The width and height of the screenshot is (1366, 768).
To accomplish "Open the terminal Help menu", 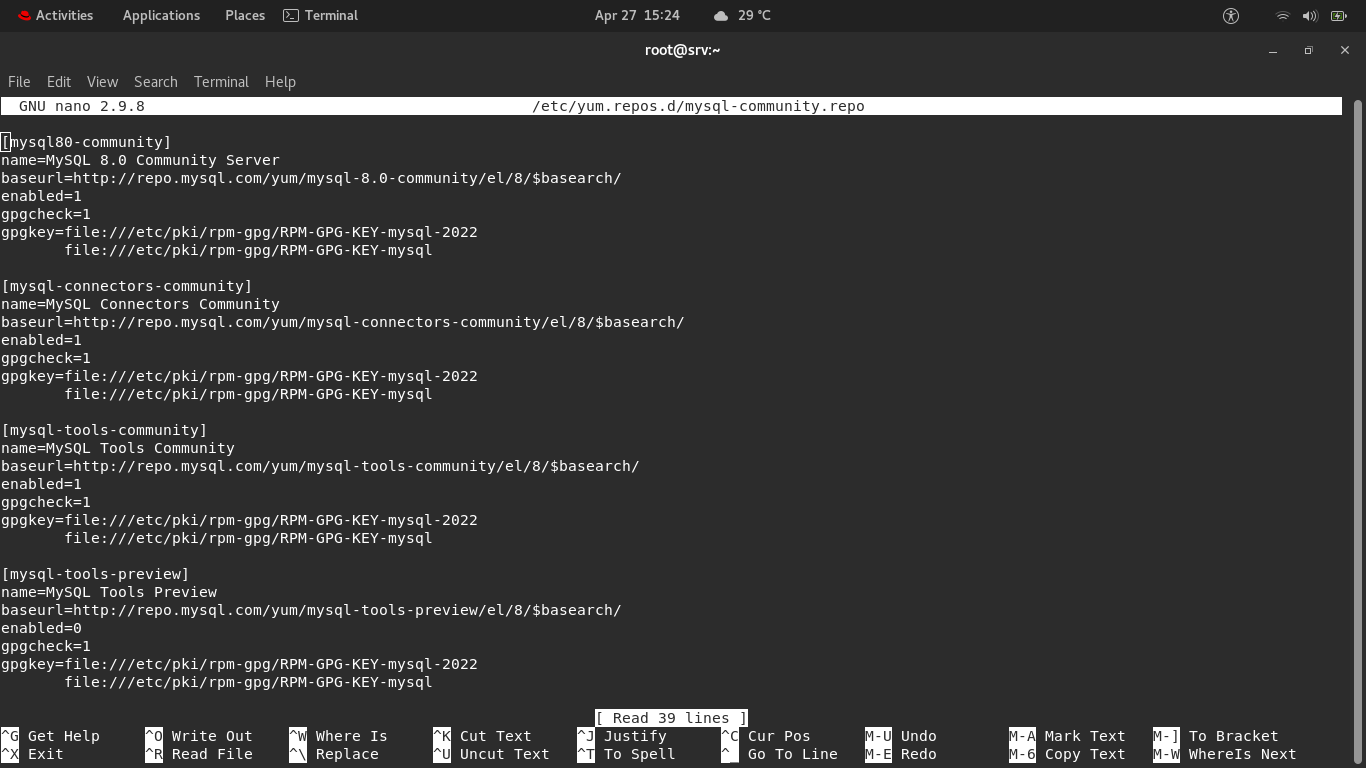I will (x=280, y=82).
